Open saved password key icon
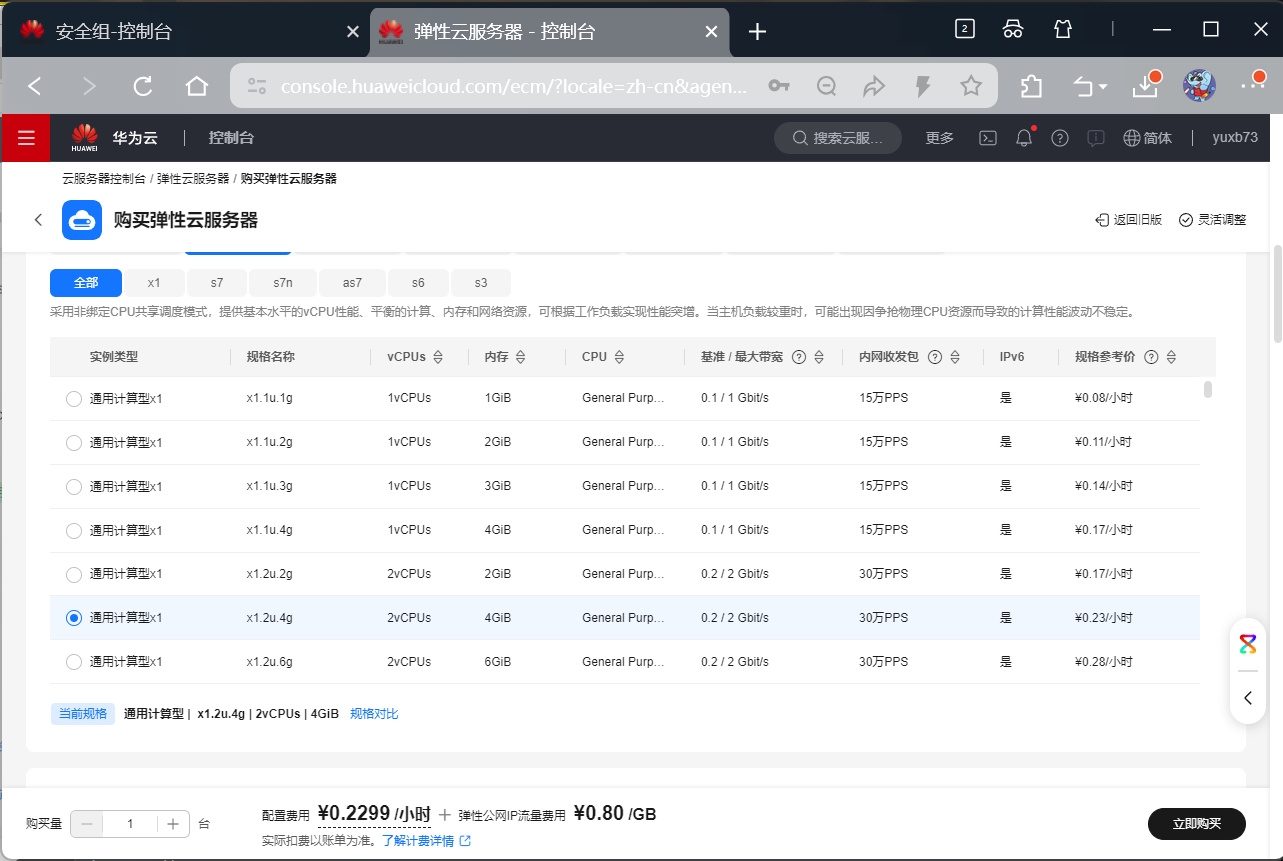Image resolution: width=1283 pixels, height=861 pixels. click(779, 86)
